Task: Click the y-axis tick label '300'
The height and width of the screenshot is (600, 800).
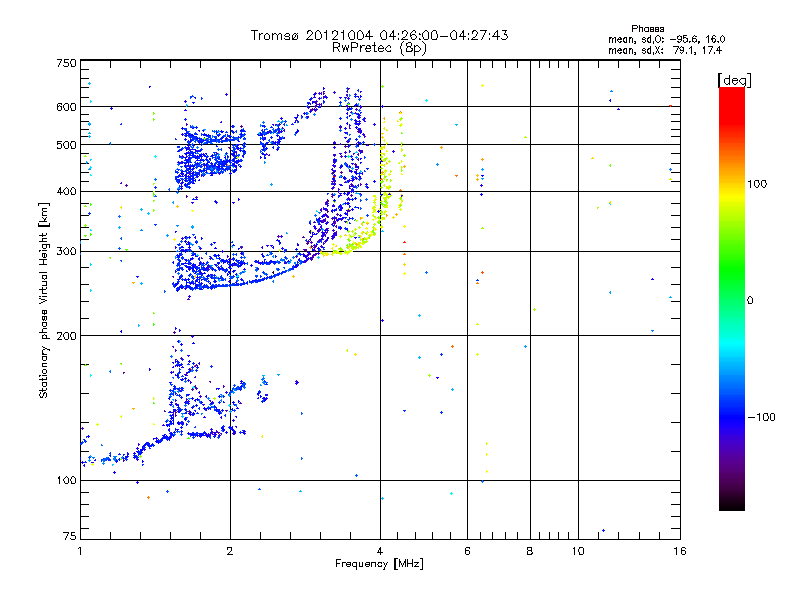Action: point(66,251)
